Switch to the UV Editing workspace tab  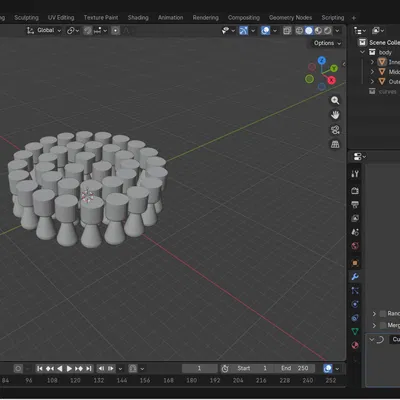[61, 17]
